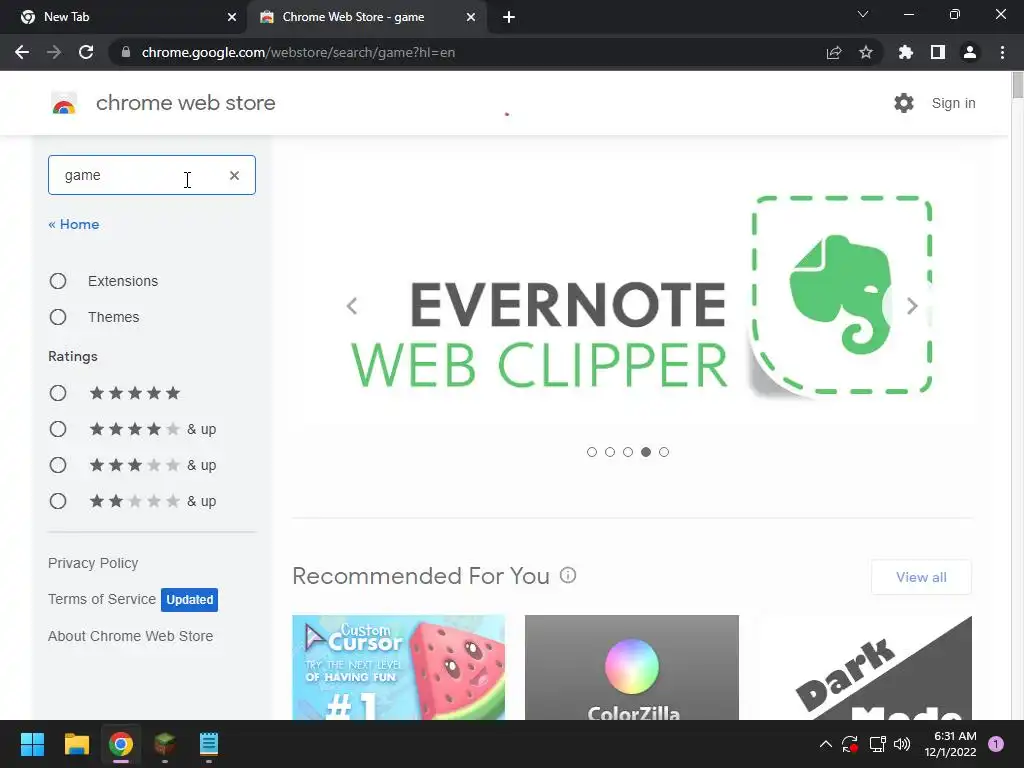Screen dimensions: 1024x768
Task: Show previous carousel banner arrow
Action: point(351,306)
